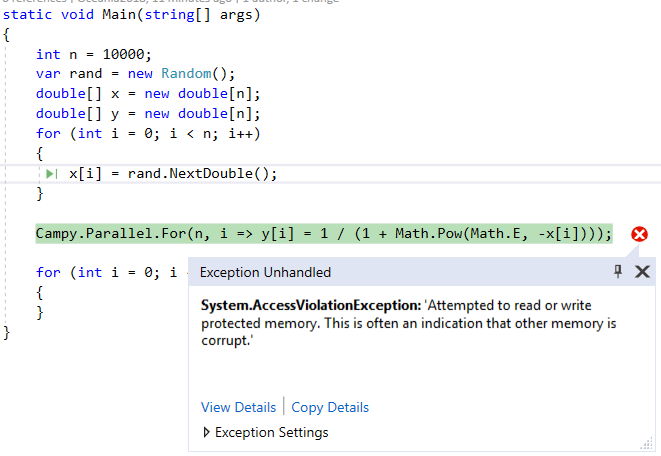Click 'static void Main(string[] args)' declaration

tap(132, 15)
